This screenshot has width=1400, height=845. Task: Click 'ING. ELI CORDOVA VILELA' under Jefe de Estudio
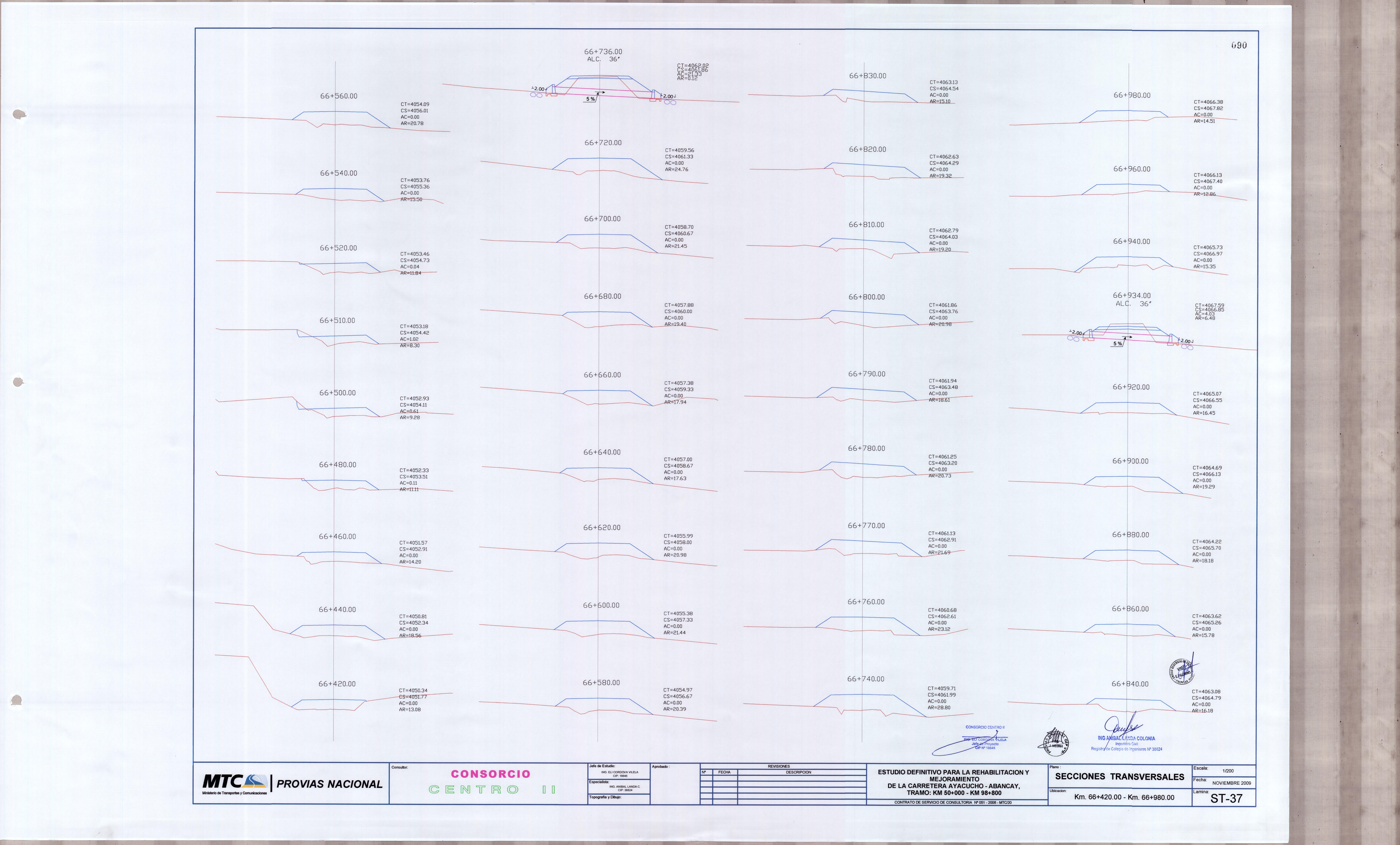(619, 772)
